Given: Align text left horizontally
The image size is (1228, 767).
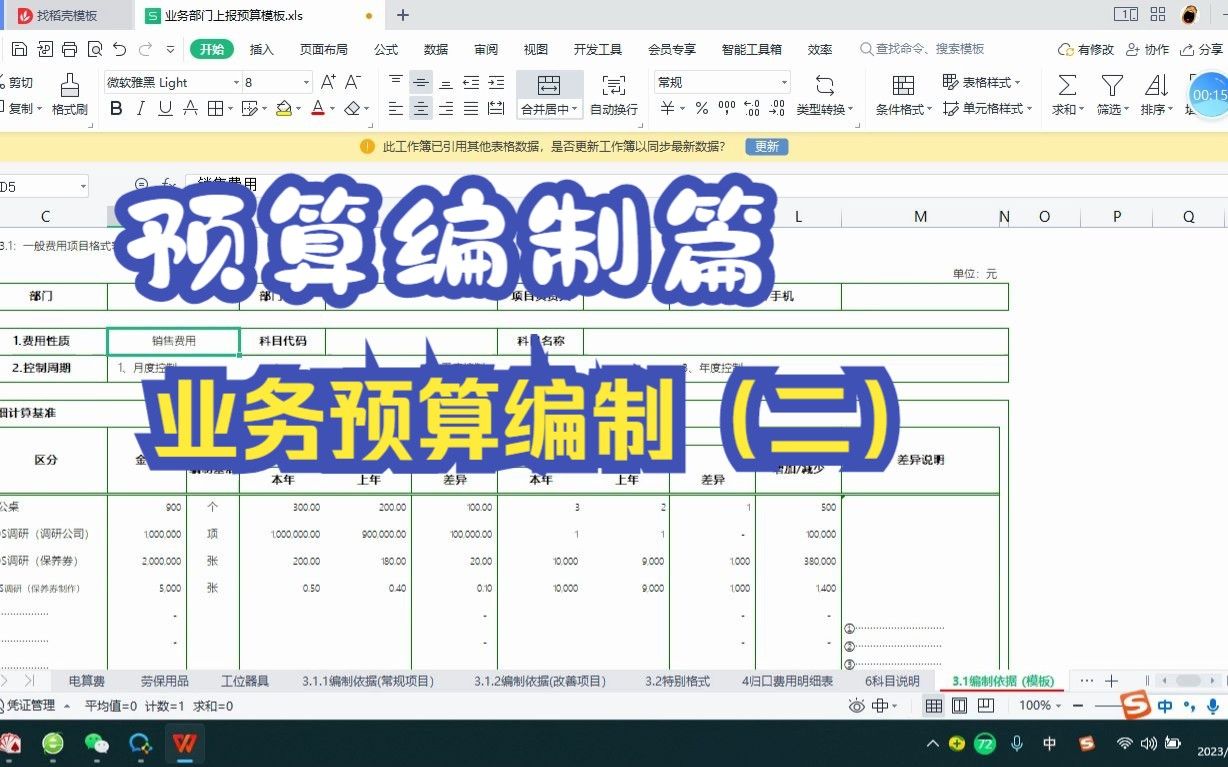Looking at the screenshot, I should pyautogui.click(x=396, y=109).
